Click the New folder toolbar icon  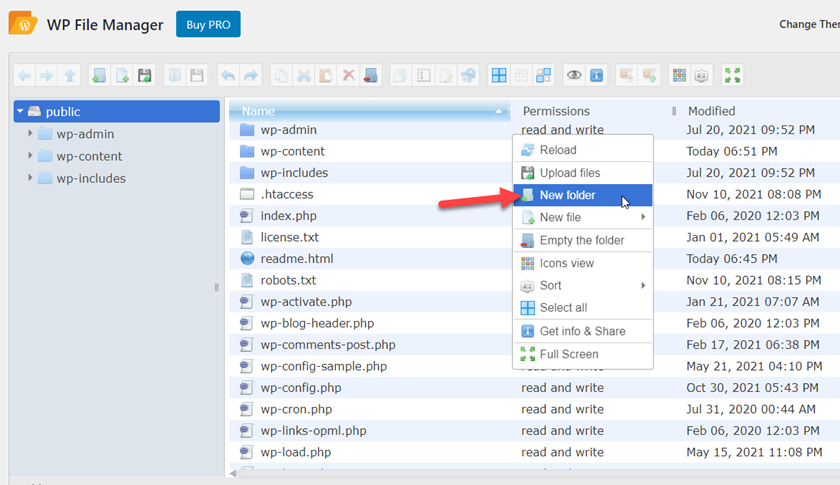[99, 76]
